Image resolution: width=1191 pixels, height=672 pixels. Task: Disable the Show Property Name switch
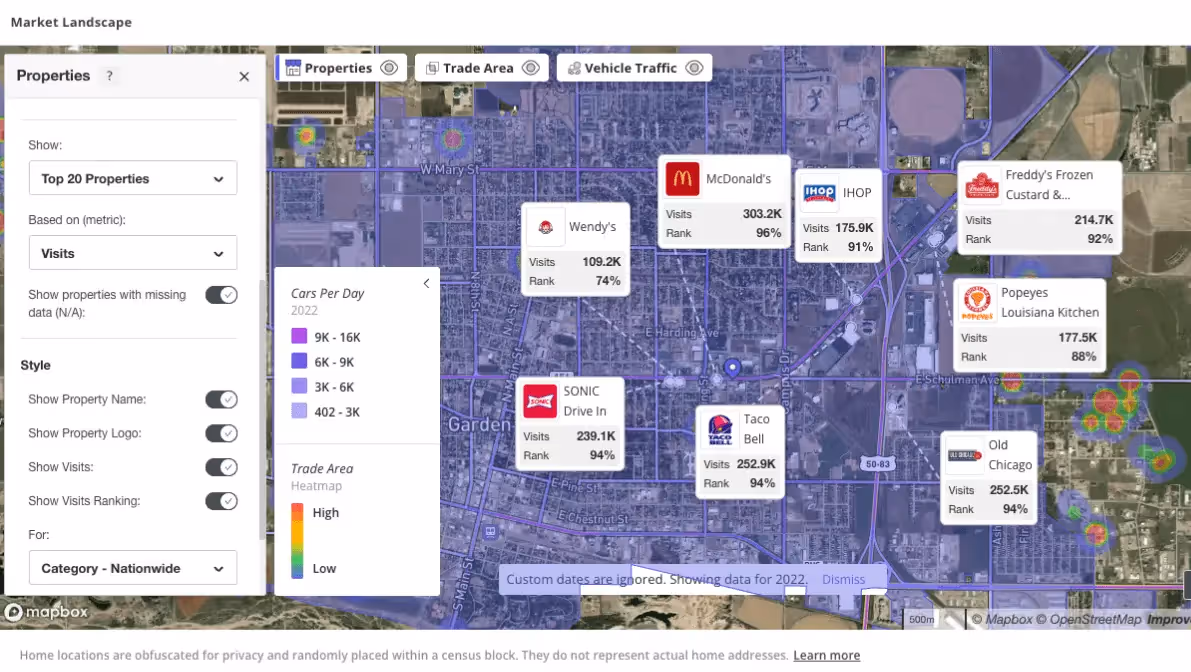221,399
